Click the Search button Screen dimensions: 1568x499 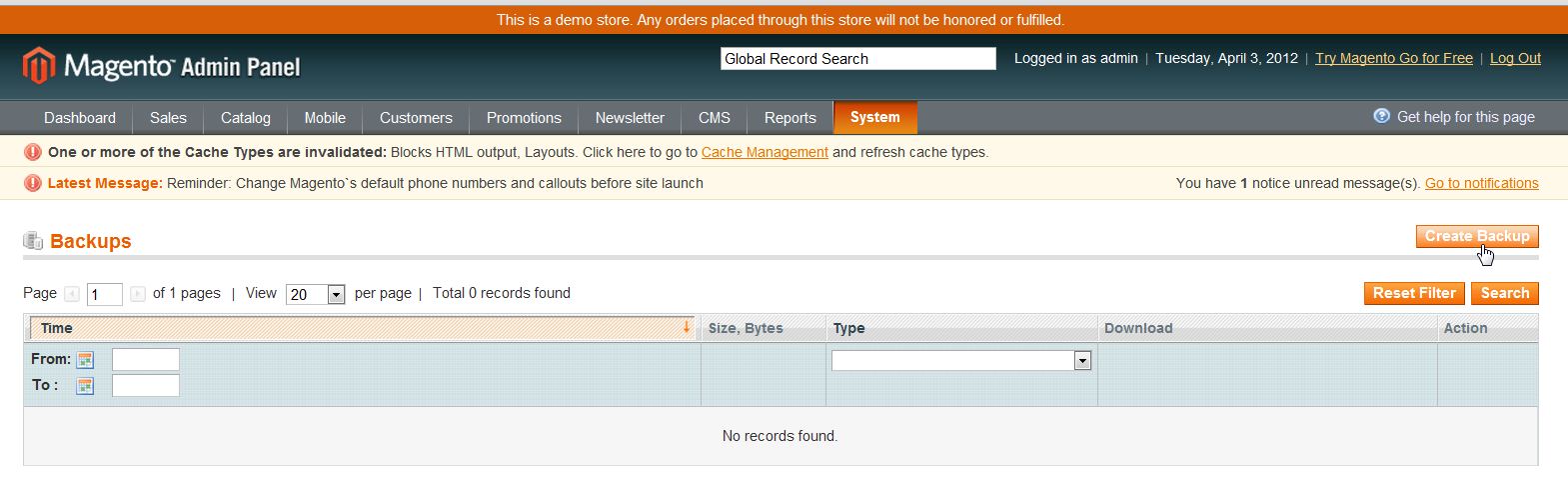(1505, 293)
